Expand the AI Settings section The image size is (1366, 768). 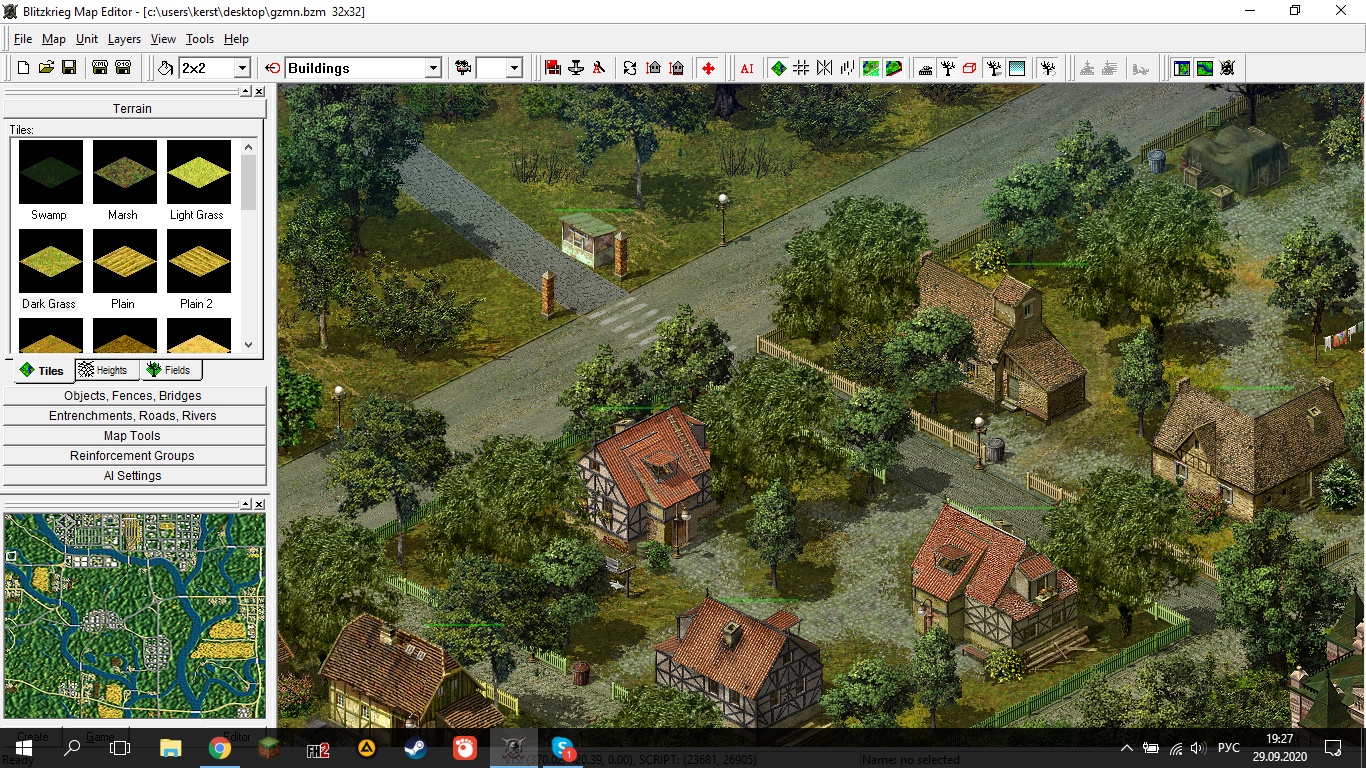tap(133, 476)
